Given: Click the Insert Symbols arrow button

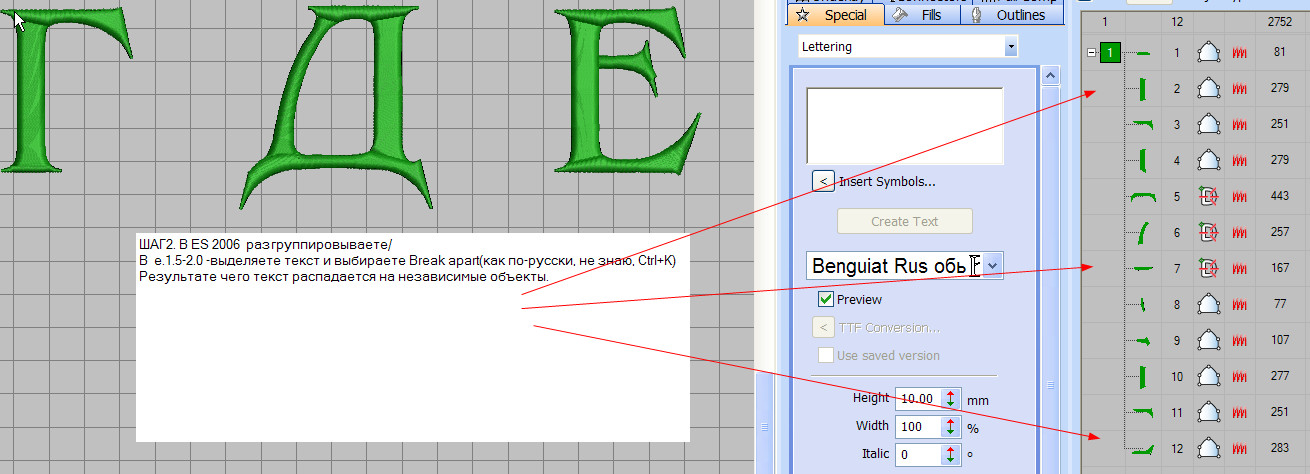Looking at the screenshot, I should [x=822, y=181].
